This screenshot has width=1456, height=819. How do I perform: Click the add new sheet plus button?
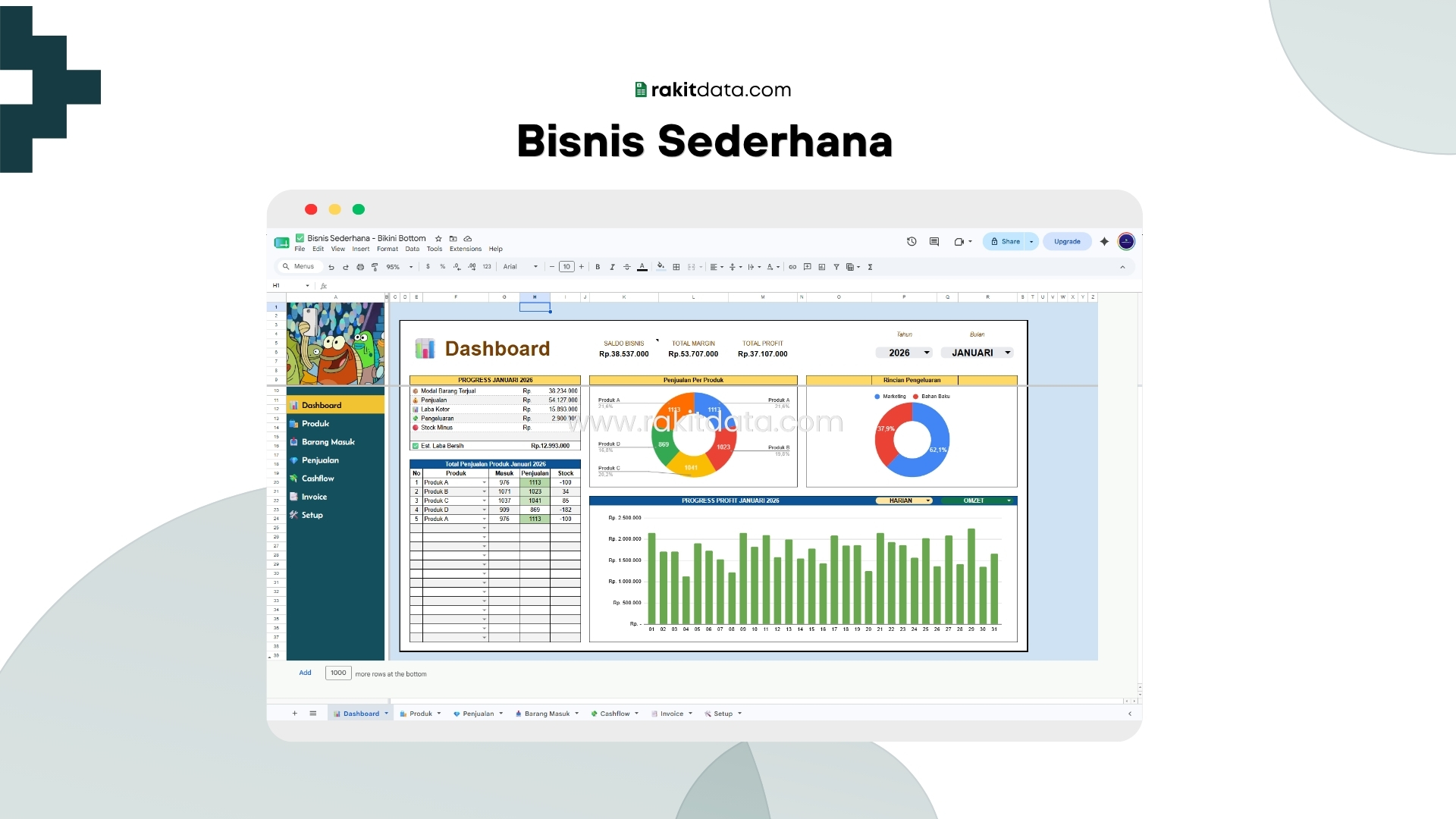tap(295, 714)
